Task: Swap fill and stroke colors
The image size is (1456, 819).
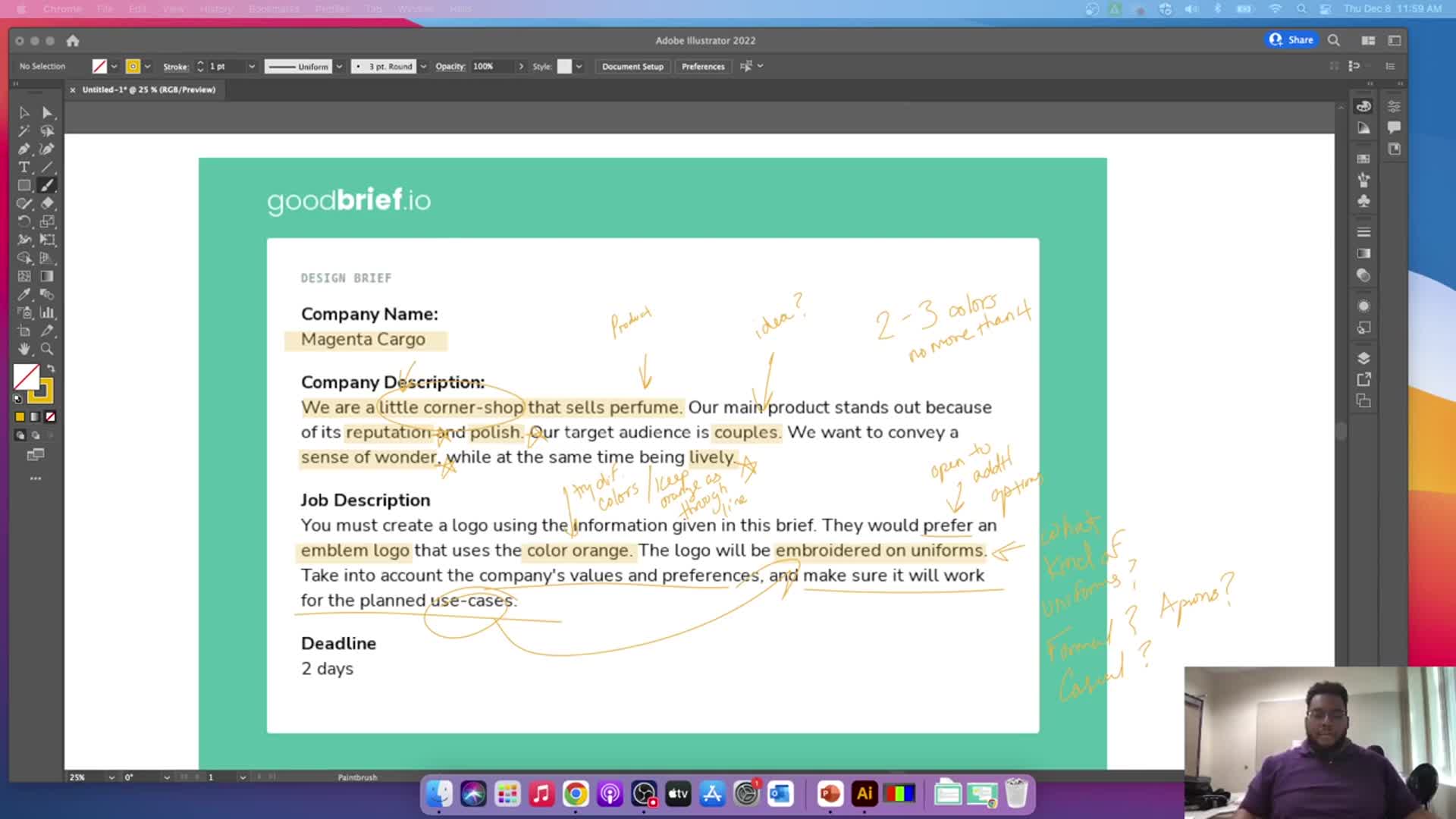Action: click(x=51, y=369)
